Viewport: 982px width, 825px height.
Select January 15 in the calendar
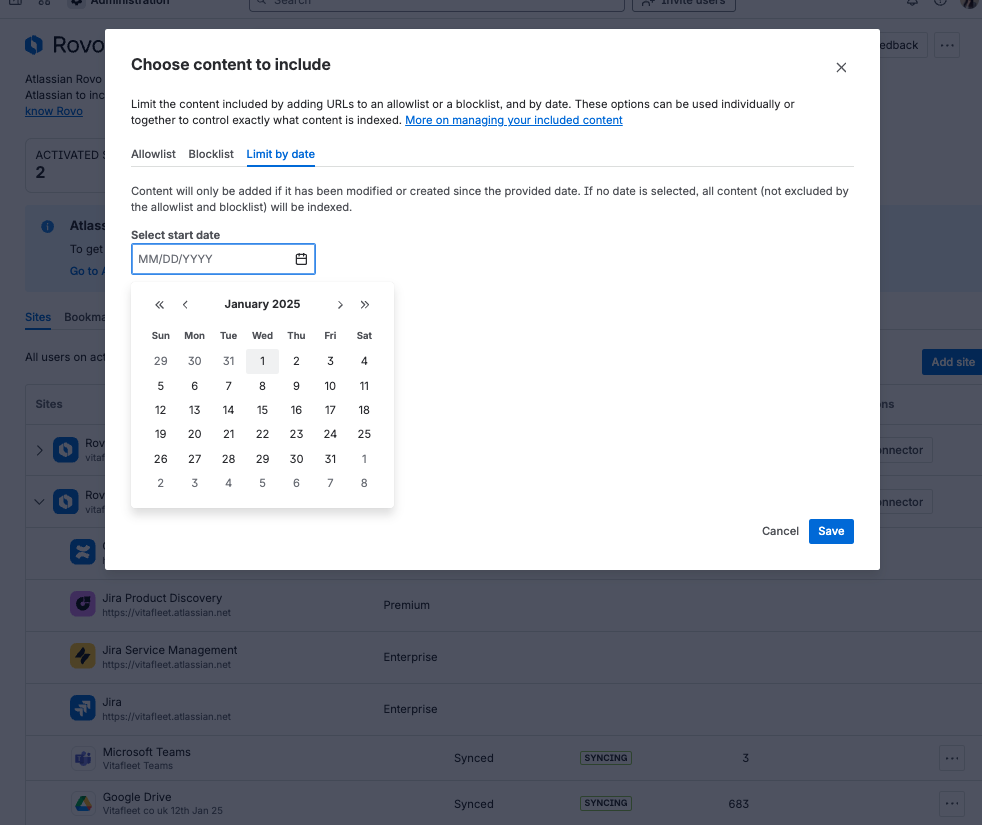point(262,410)
